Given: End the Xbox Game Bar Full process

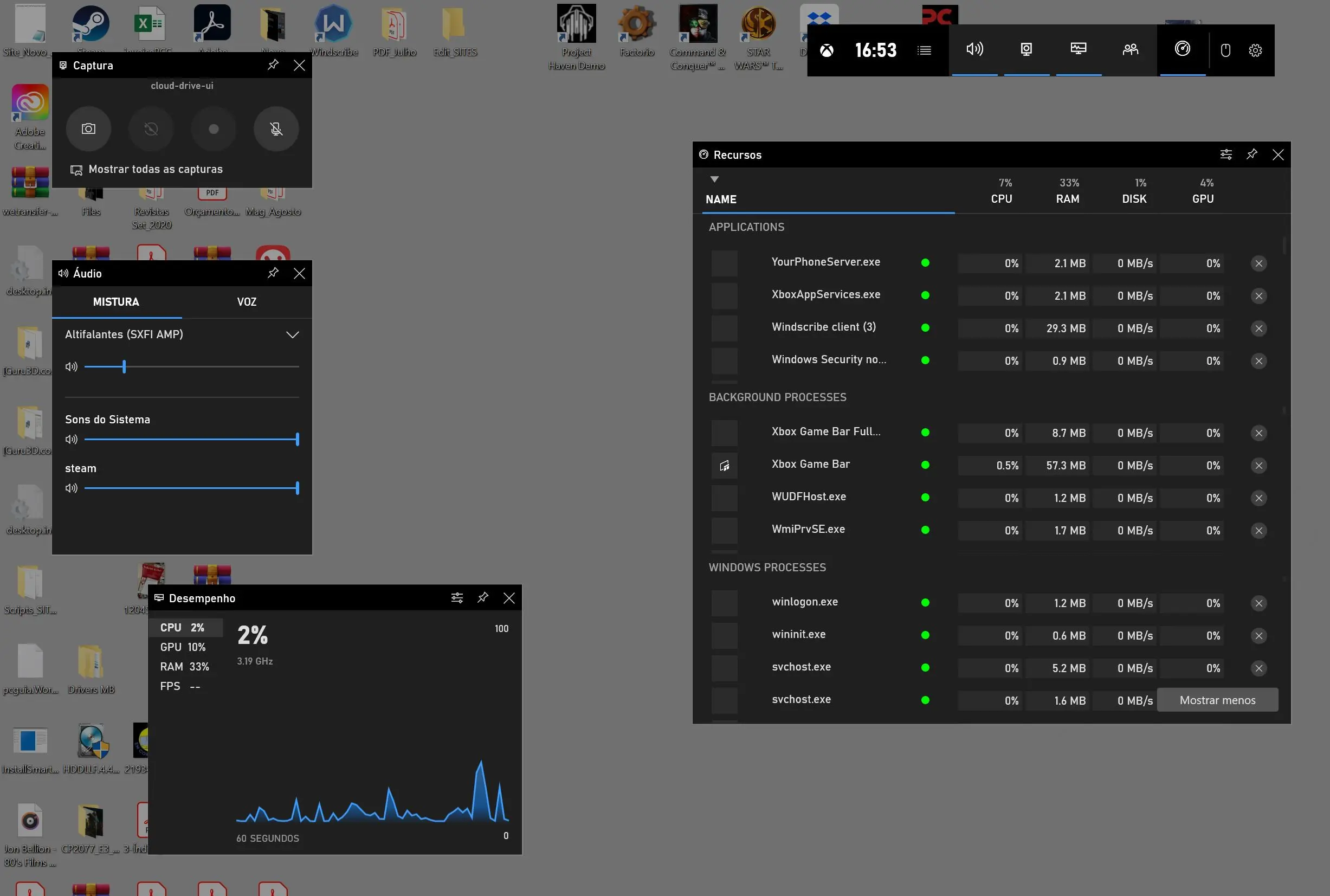Looking at the screenshot, I should pos(1258,433).
